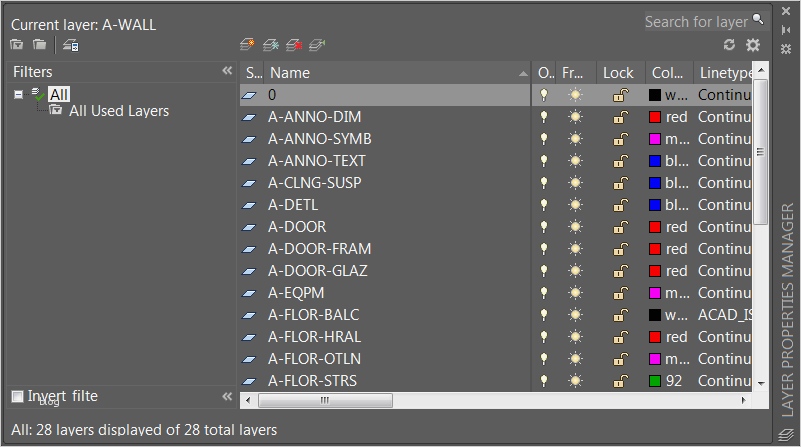This screenshot has width=801, height=447.
Task: Open the Layer States Manager
Action: tap(70, 45)
